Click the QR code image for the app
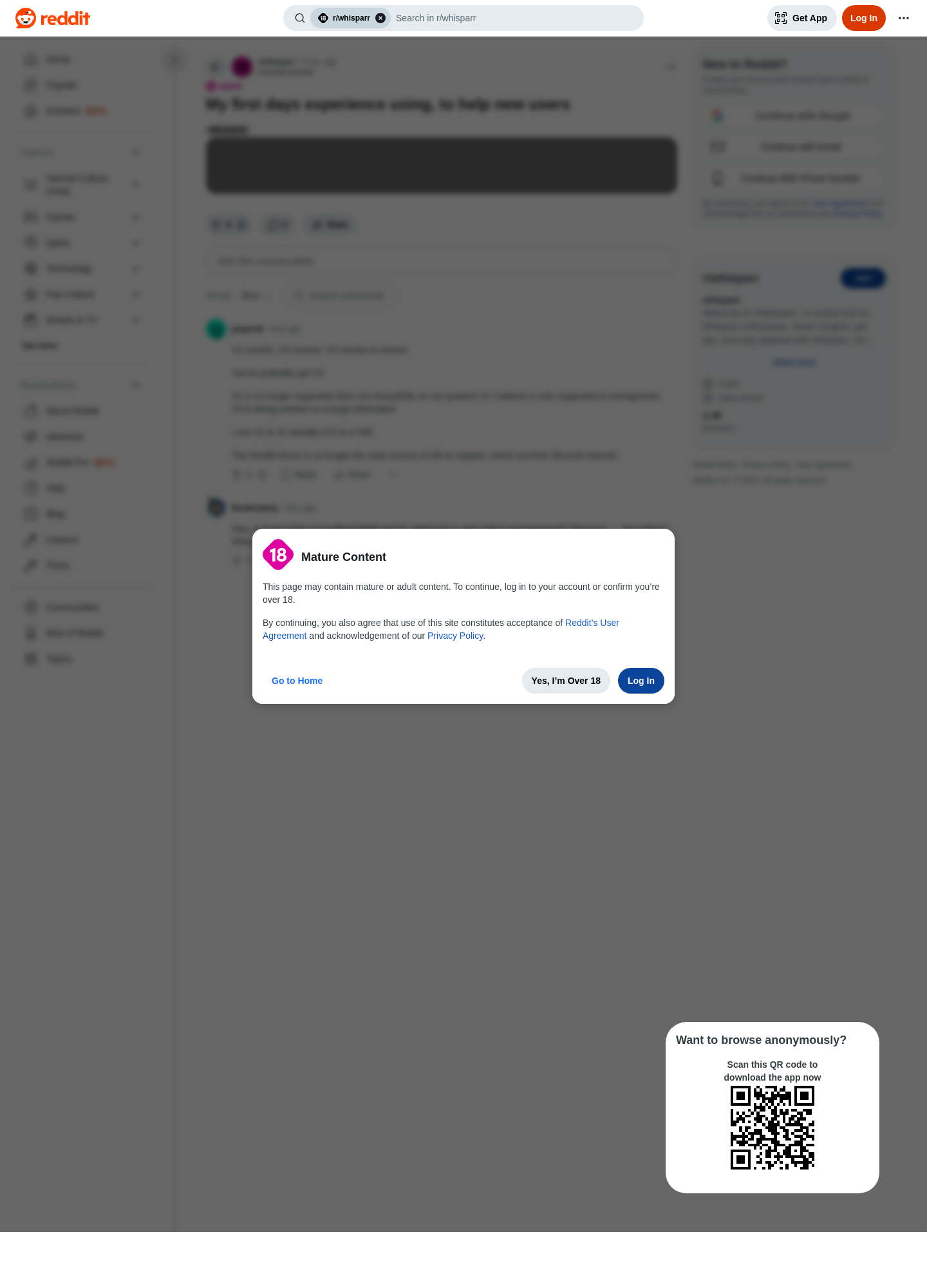Viewport: 927px width, 1288px height. tap(772, 1128)
